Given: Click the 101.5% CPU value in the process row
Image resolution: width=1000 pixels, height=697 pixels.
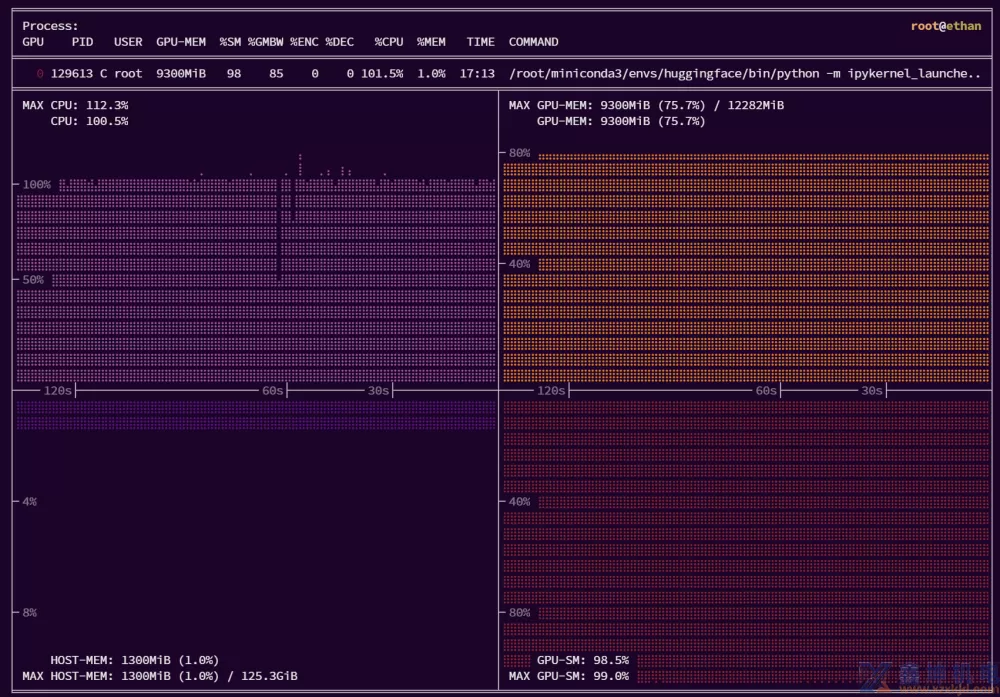Looking at the screenshot, I should 382,74.
